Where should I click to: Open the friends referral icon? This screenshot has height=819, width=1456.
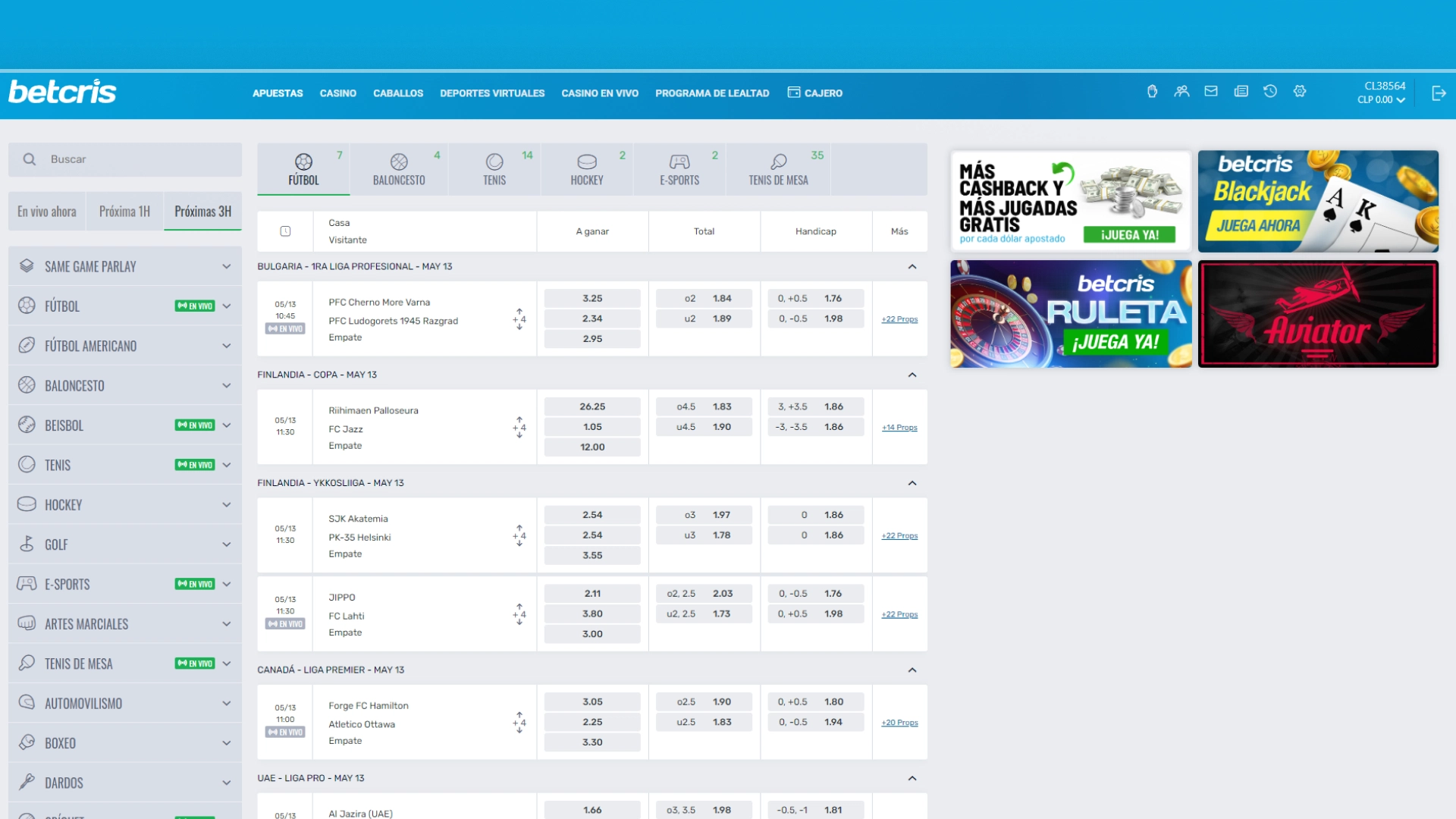click(1181, 92)
